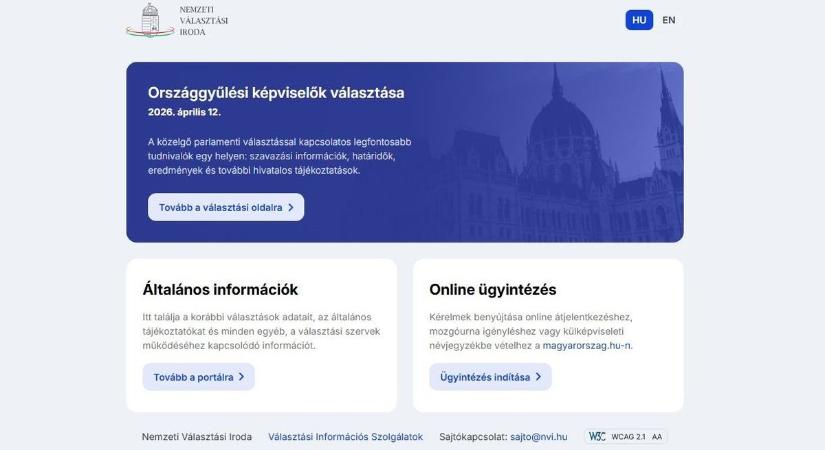
Task: Click chevron in Tovább a választási oldalra
Action: tap(291, 207)
